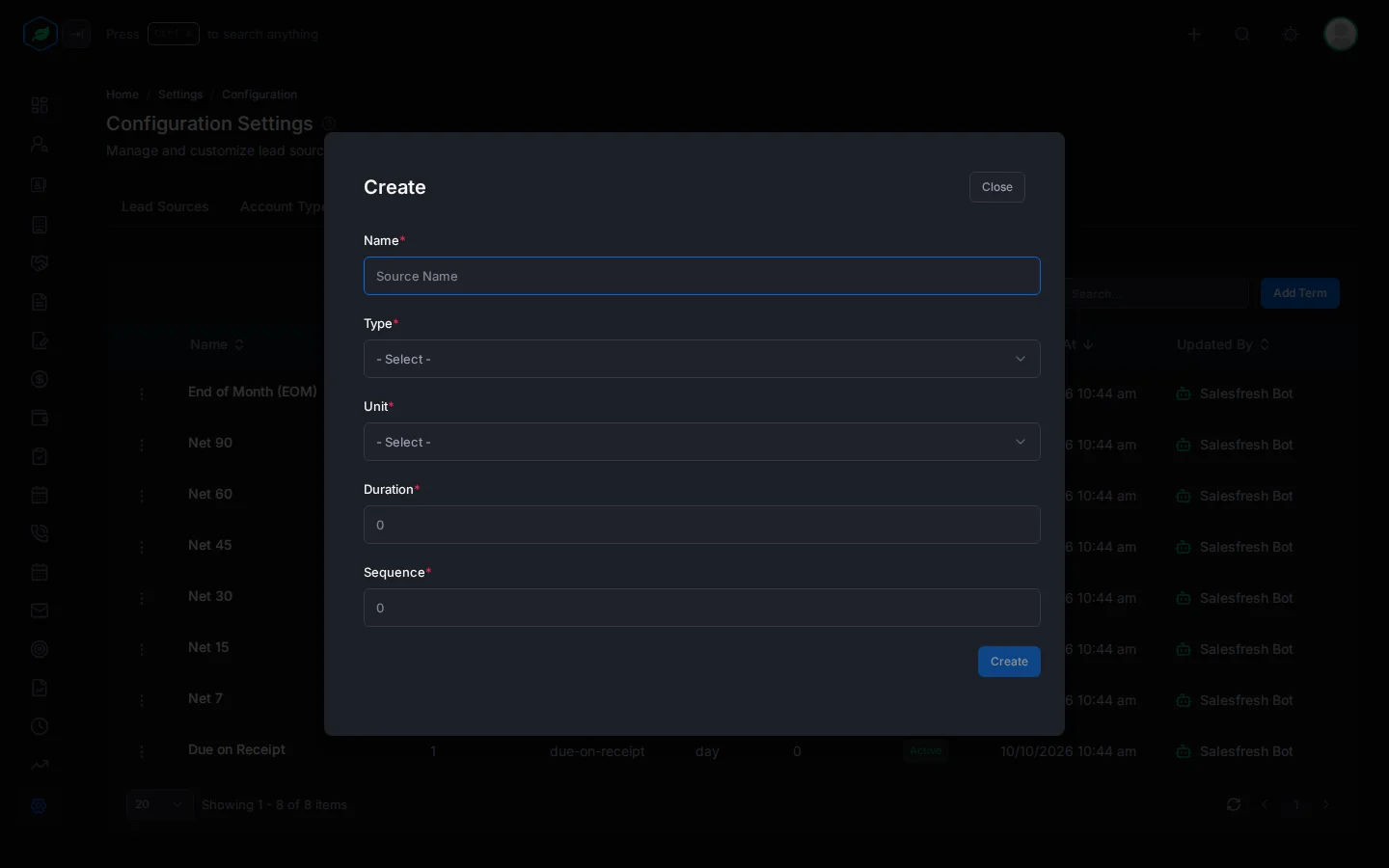This screenshot has height=868, width=1389.
Task: Toggle the sidebar collapse button beside logo
Action: pyautogui.click(x=77, y=35)
